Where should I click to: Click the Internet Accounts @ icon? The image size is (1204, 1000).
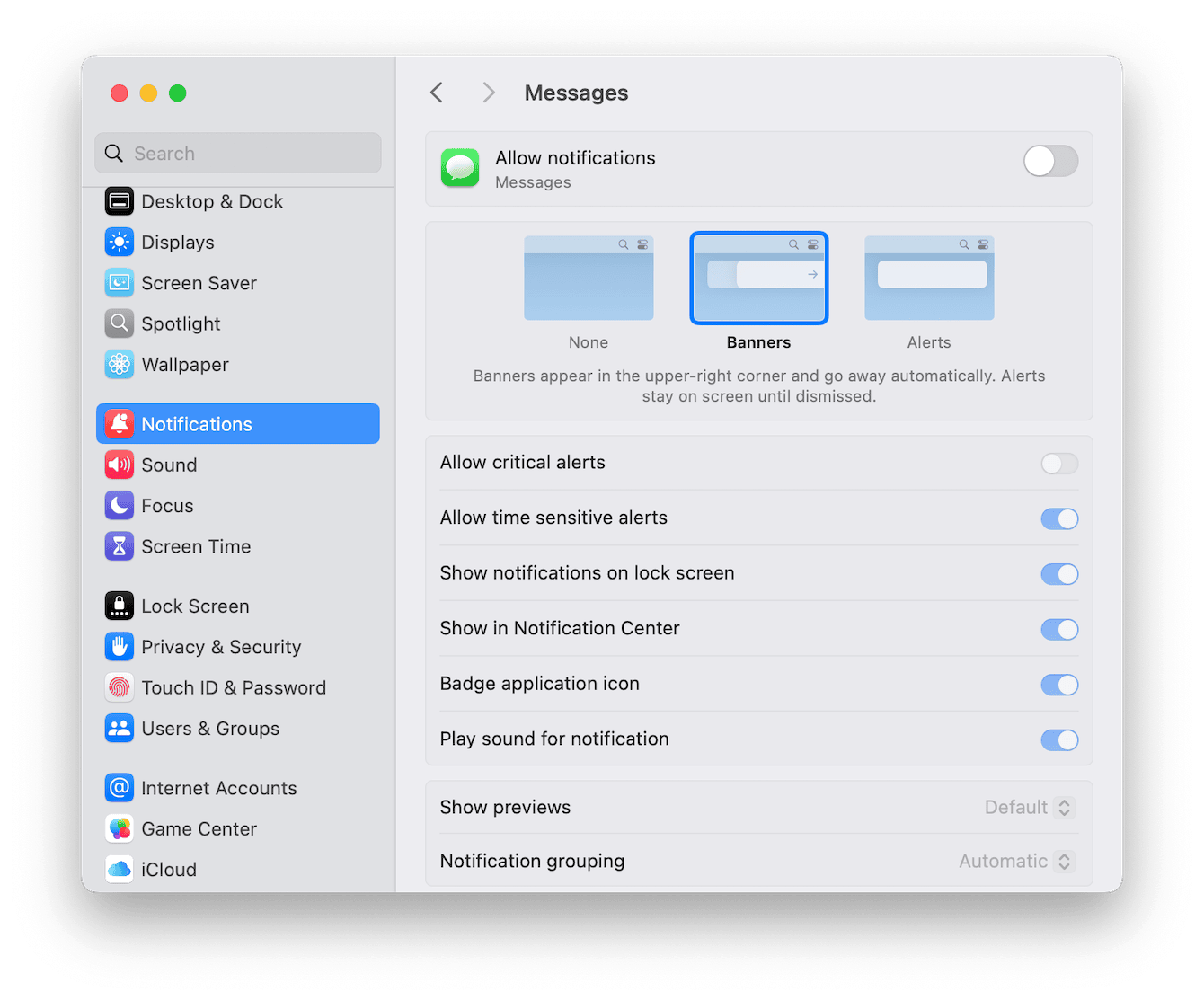pyautogui.click(x=120, y=788)
